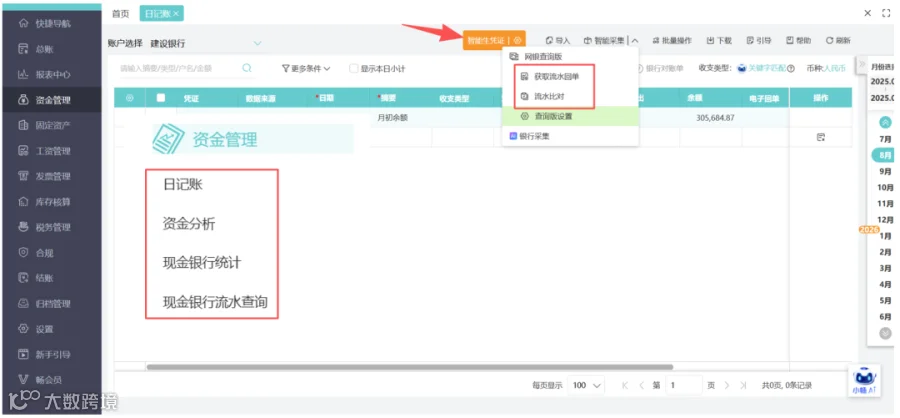The width and height of the screenshot is (900, 418).
Task: Open 快捷导航 in the sidebar
Action: coord(44,24)
